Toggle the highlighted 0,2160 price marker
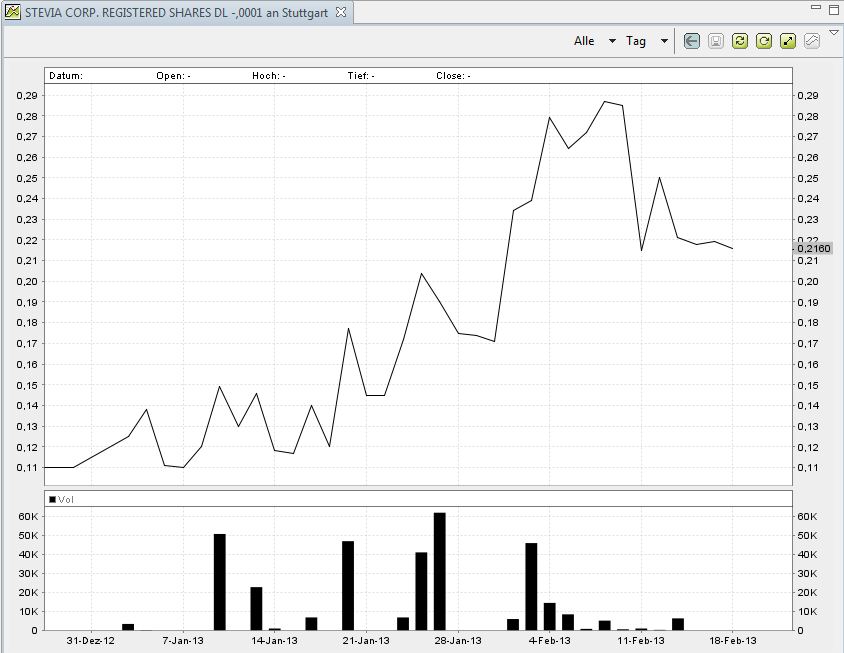The image size is (844, 653). 816,246
